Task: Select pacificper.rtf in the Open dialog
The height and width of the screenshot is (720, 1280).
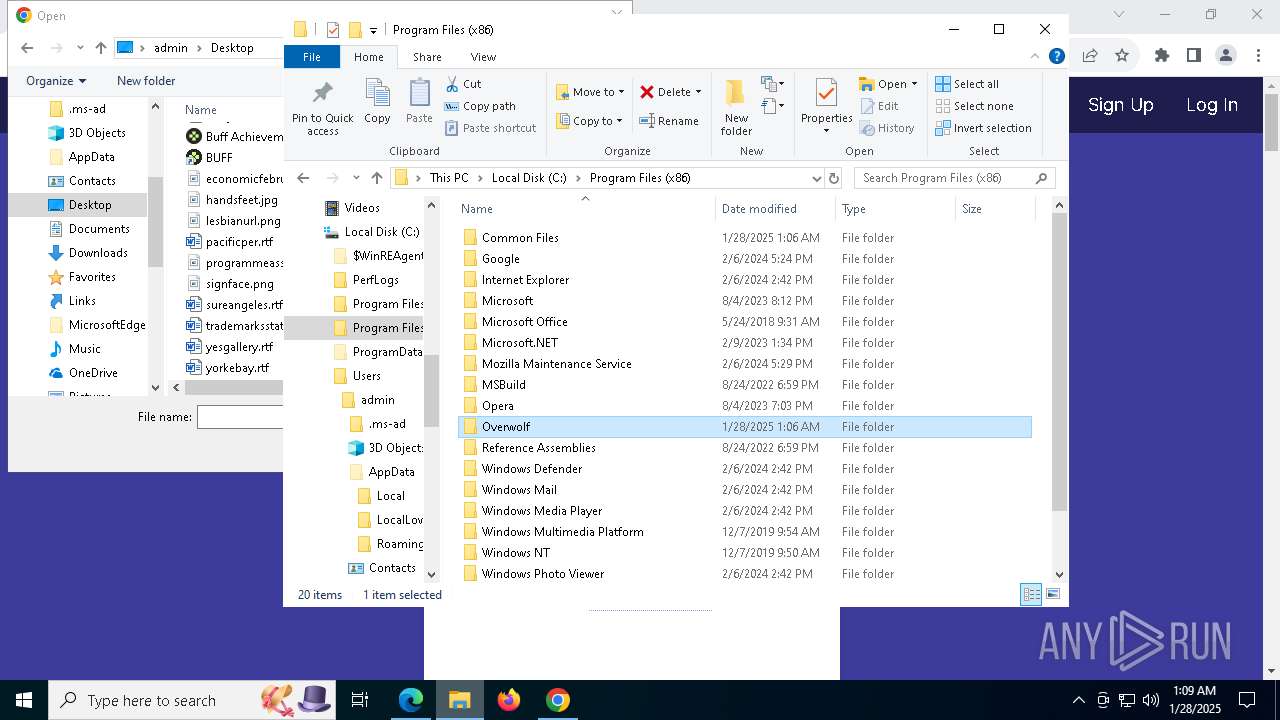Action: (239, 242)
